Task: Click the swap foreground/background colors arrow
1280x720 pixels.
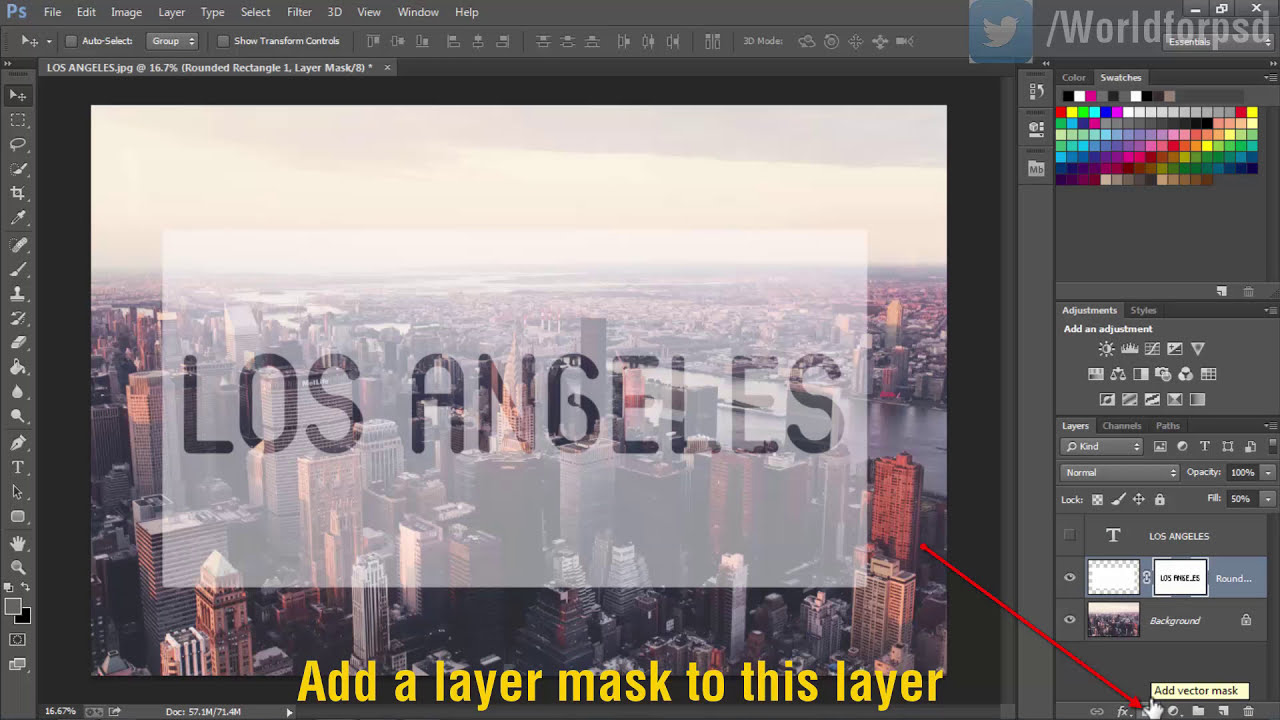Action: coord(26,588)
